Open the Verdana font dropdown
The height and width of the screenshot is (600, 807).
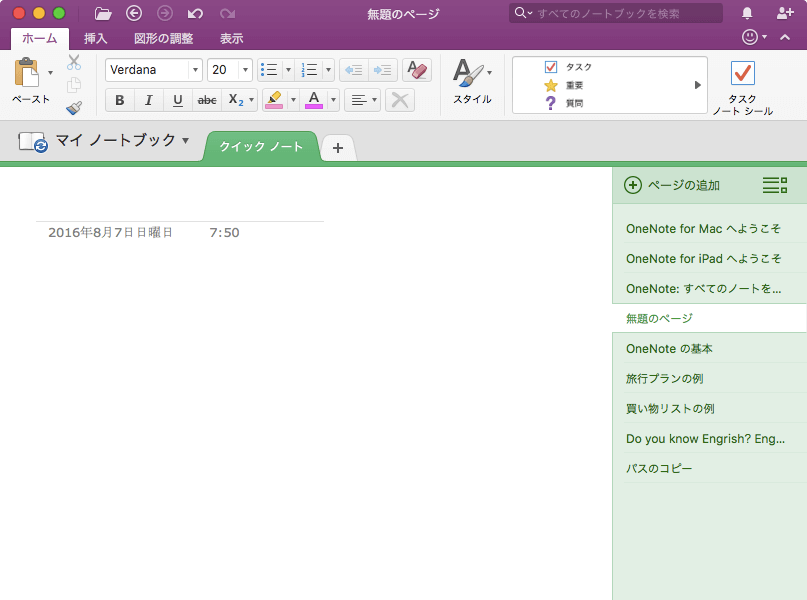(196, 70)
